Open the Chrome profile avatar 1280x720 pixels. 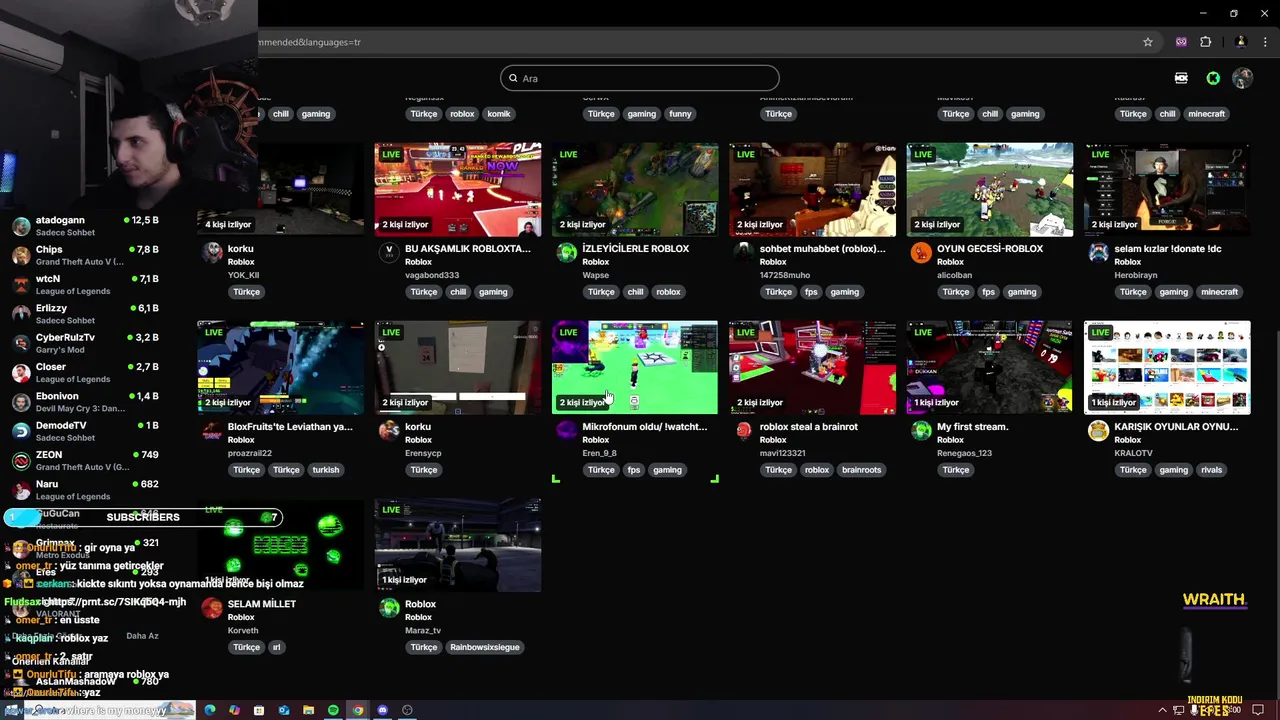(1241, 42)
